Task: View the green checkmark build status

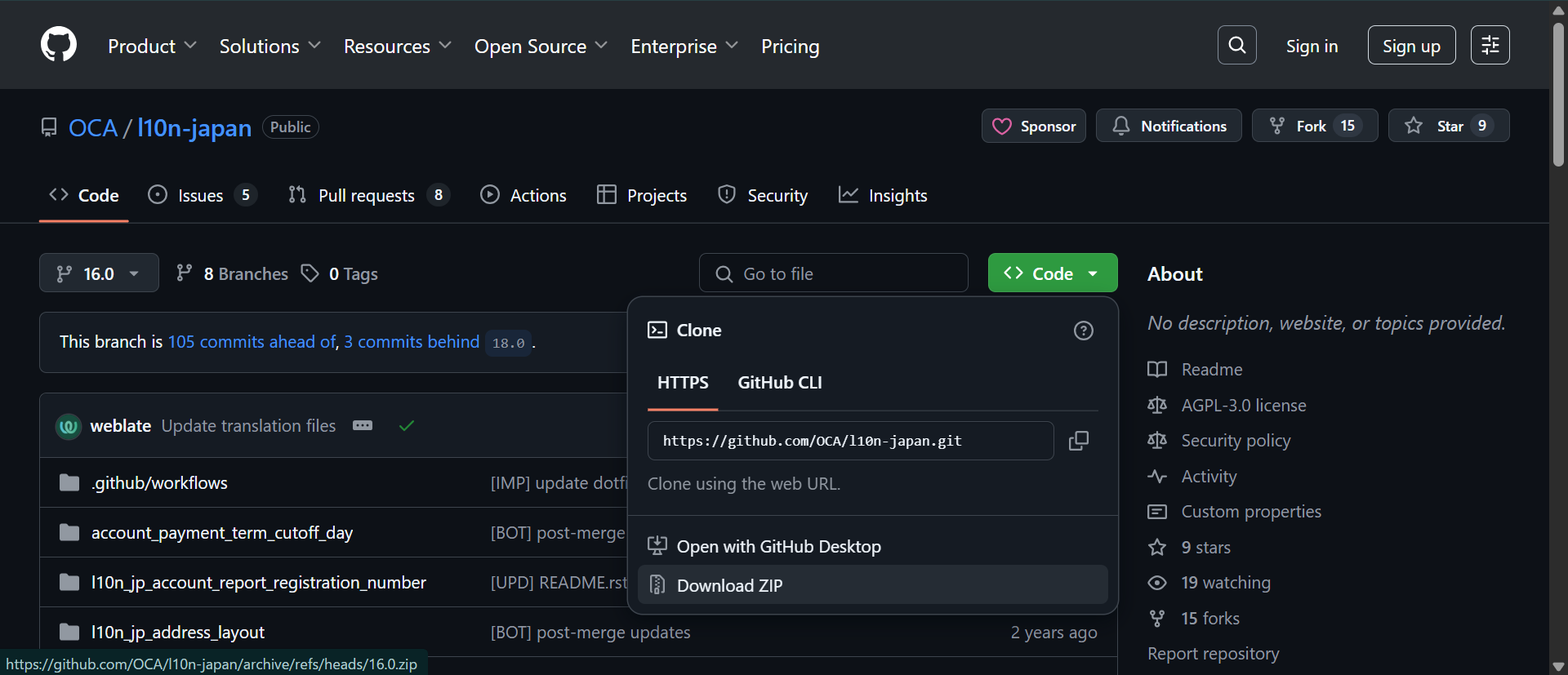Action: [407, 425]
